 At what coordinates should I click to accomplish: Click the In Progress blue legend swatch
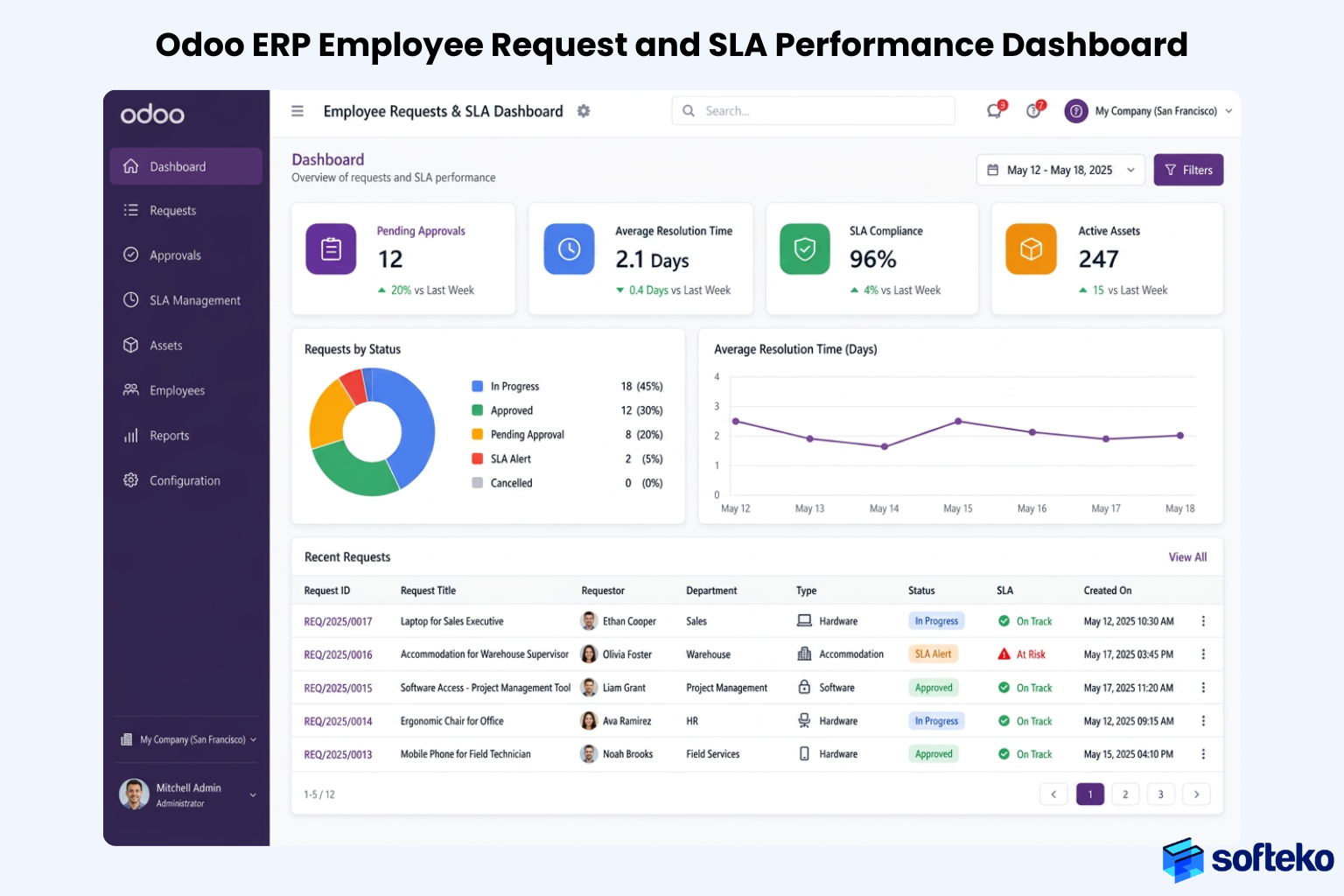pyautogui.click(x=478, y=386)
